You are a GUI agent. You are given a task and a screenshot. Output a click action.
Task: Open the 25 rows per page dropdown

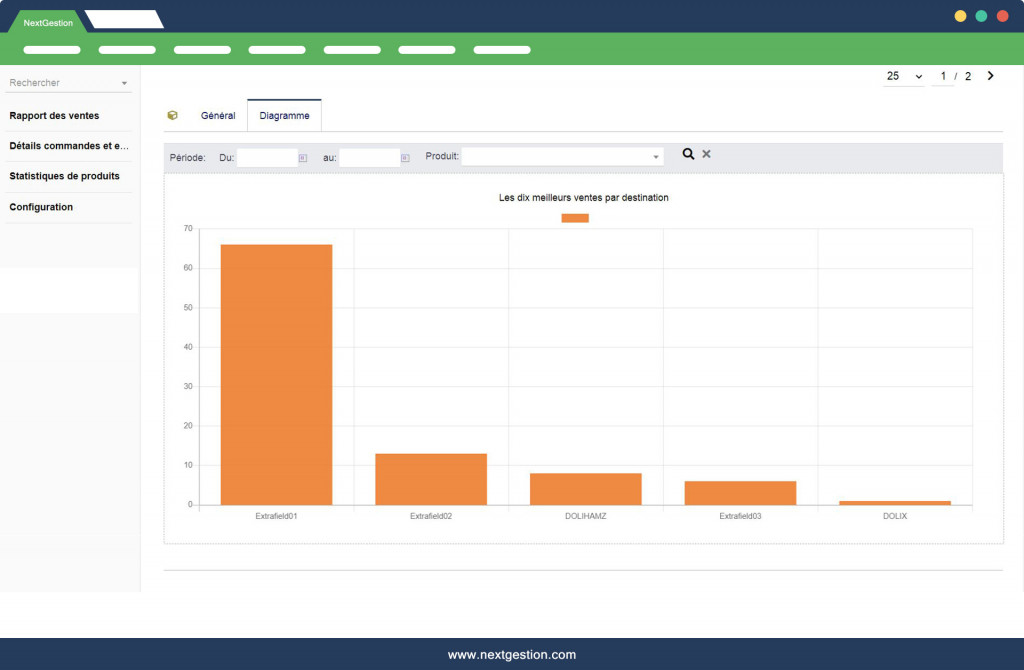tap(904, 77)
